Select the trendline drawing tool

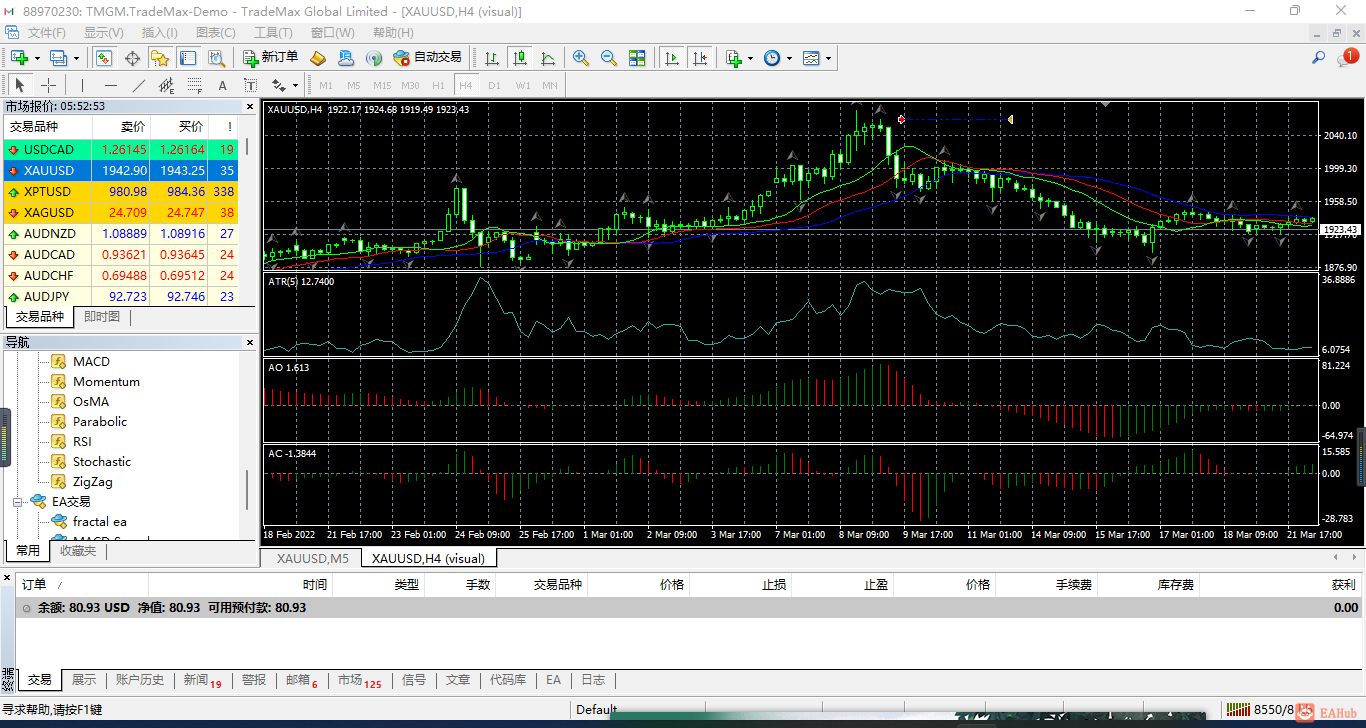tap(139, 85)
